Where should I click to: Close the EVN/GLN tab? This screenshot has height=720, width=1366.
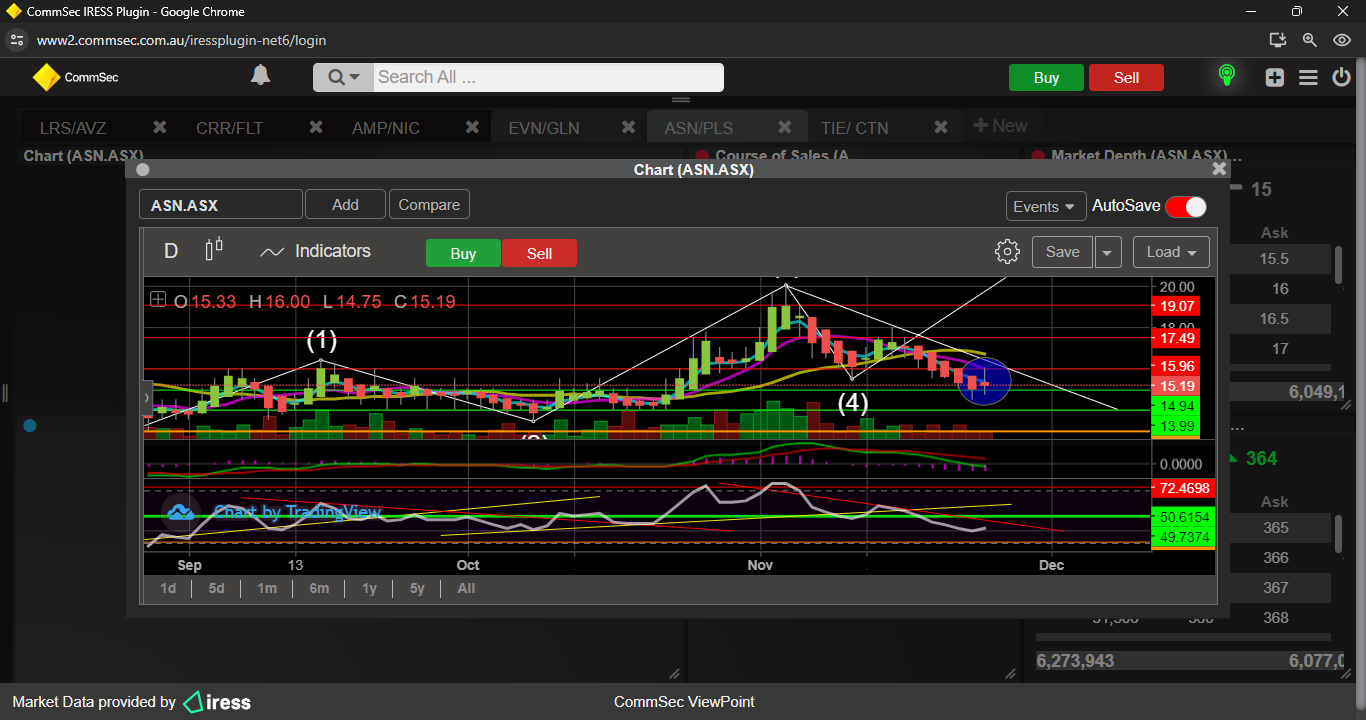pos(628,127)
